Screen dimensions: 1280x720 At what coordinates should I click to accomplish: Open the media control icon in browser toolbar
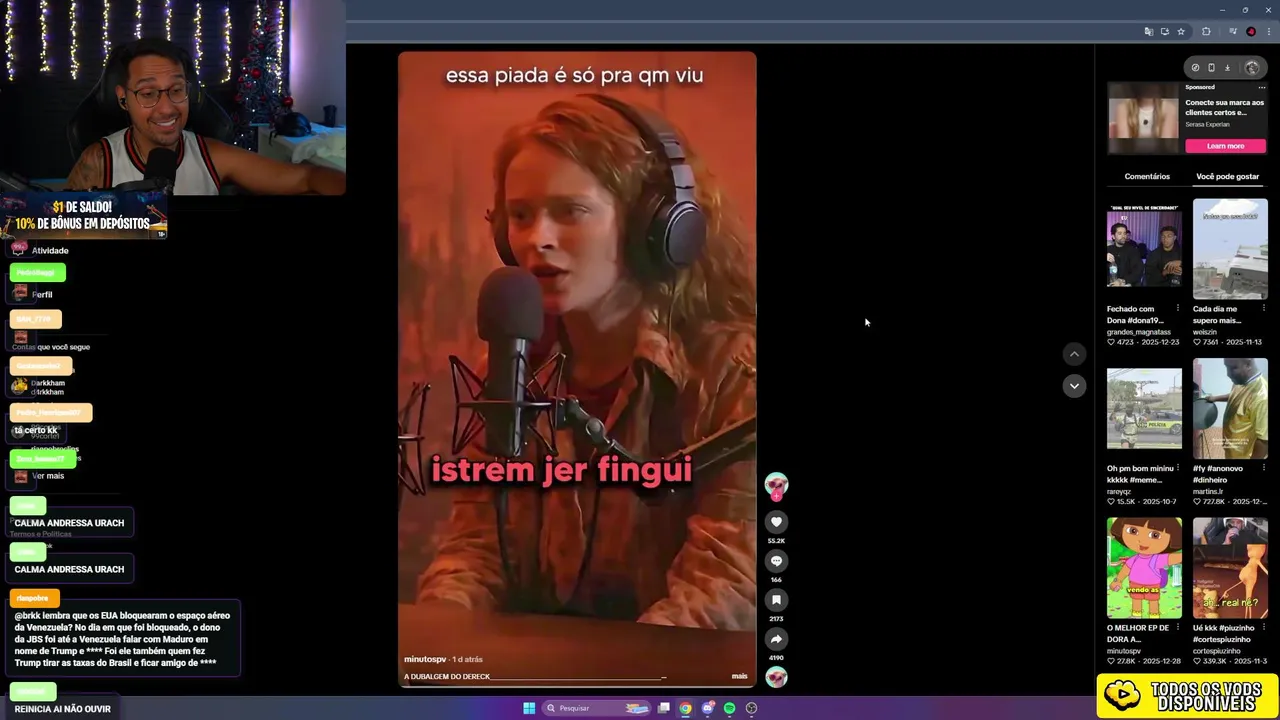tap(1233, 32)
